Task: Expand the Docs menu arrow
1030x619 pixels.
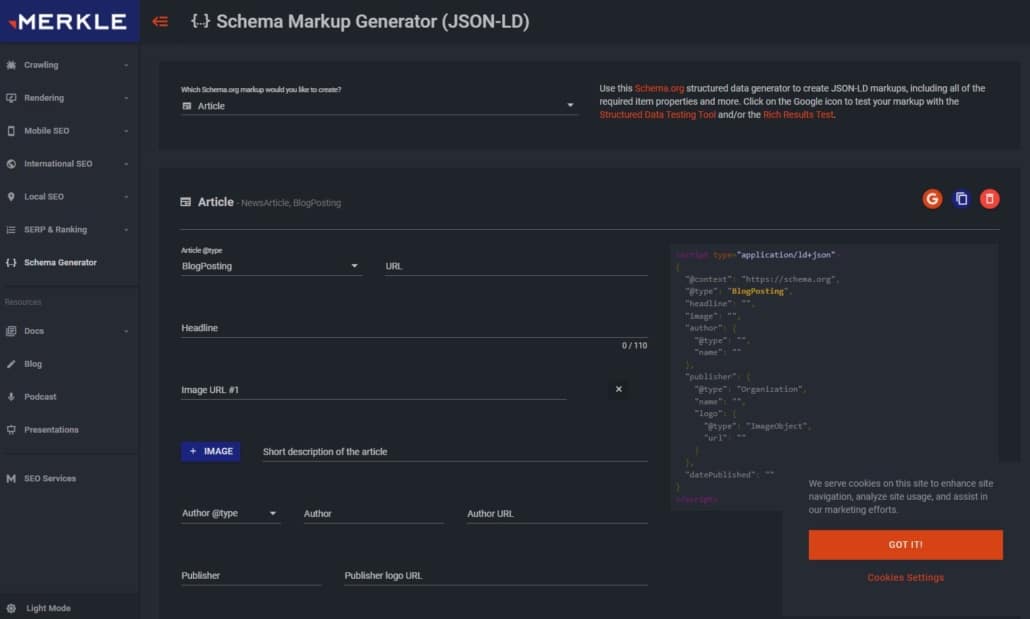Action: [126, 331]
